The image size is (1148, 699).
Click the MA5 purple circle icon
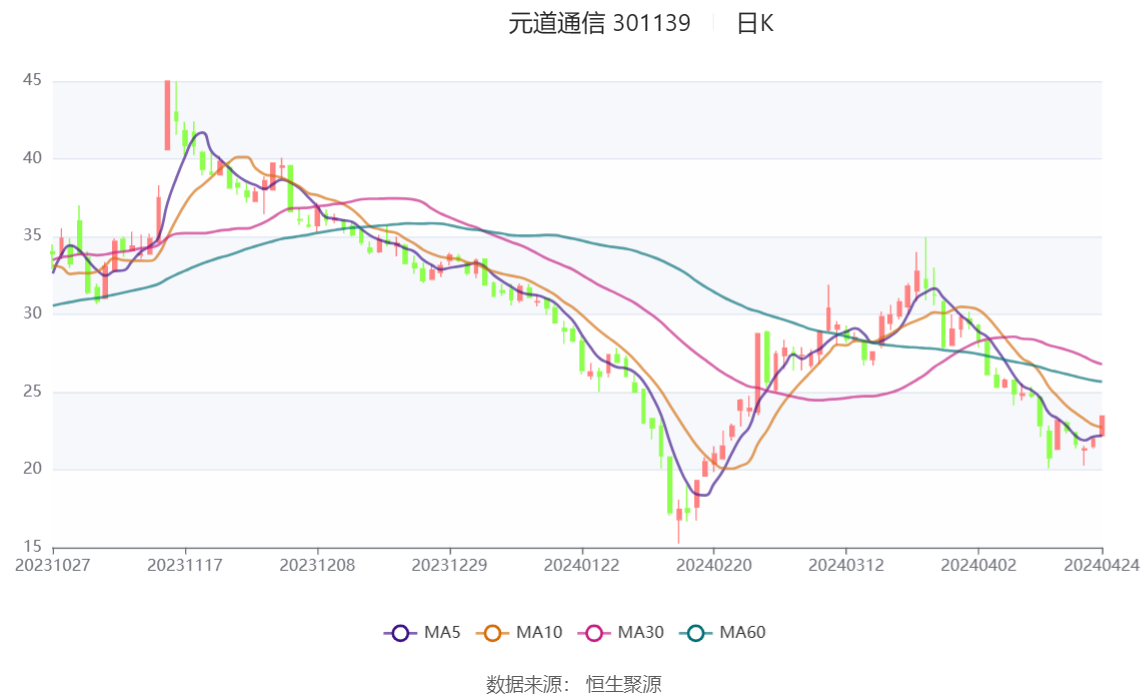coord(400,633)
